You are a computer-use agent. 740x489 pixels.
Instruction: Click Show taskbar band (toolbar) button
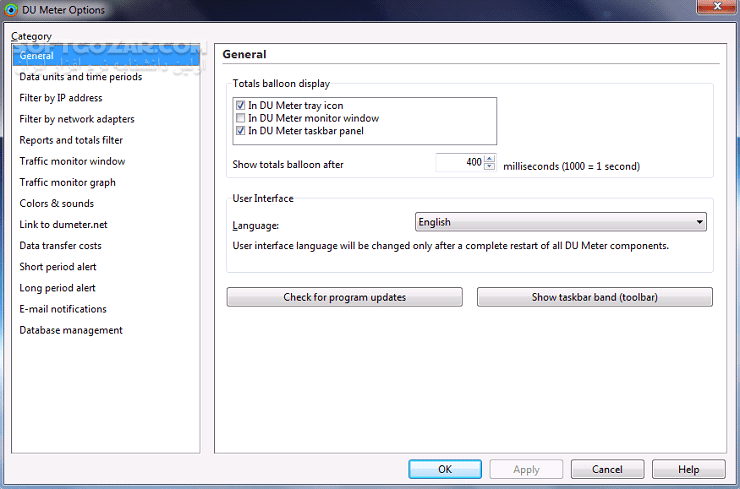pyautogui.click(x=594, y=297)
